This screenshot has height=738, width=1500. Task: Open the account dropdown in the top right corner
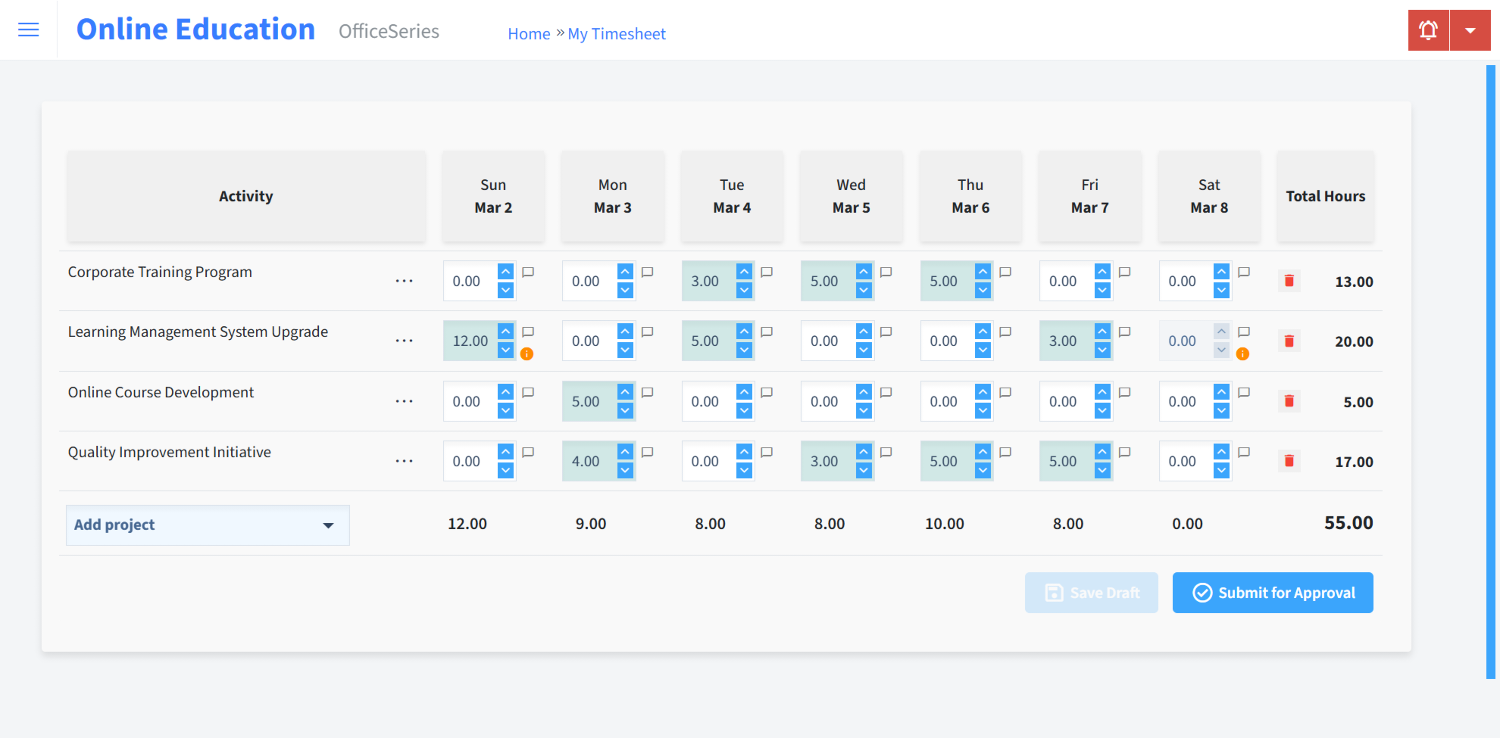pos(1470,30)
